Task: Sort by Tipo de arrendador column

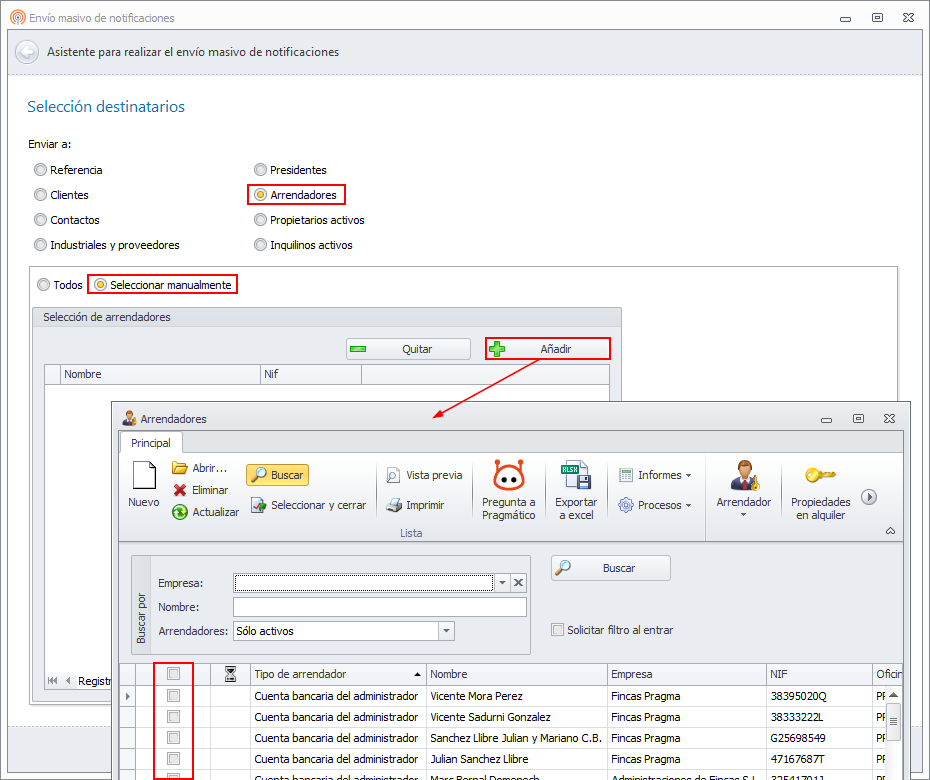Action: 338,674
